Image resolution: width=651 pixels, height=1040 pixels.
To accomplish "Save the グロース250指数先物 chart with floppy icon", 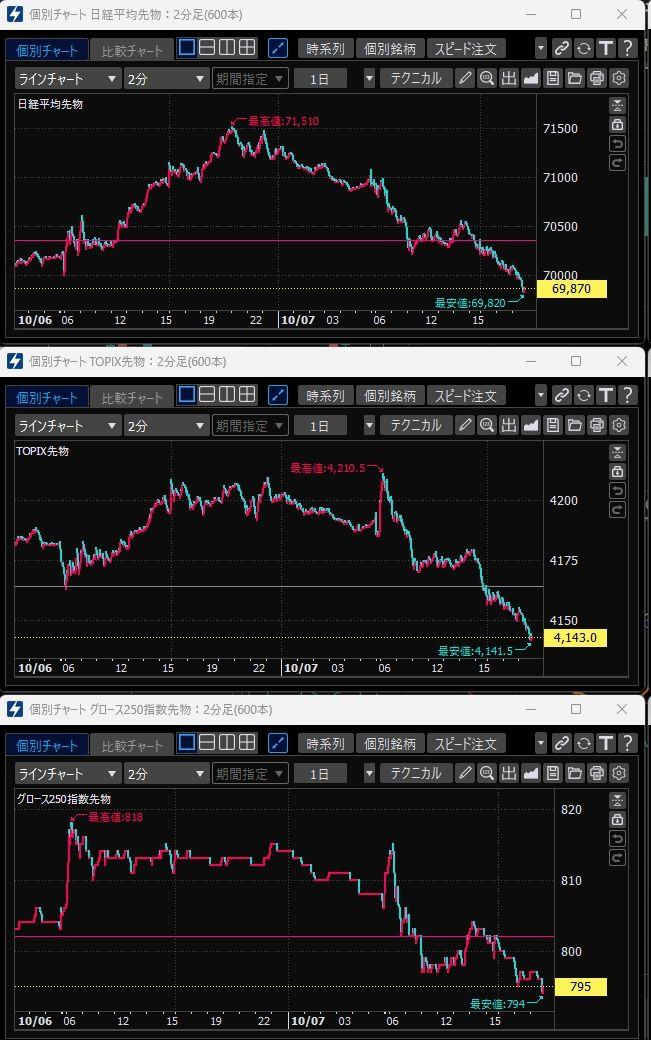I will pos(552,773).
